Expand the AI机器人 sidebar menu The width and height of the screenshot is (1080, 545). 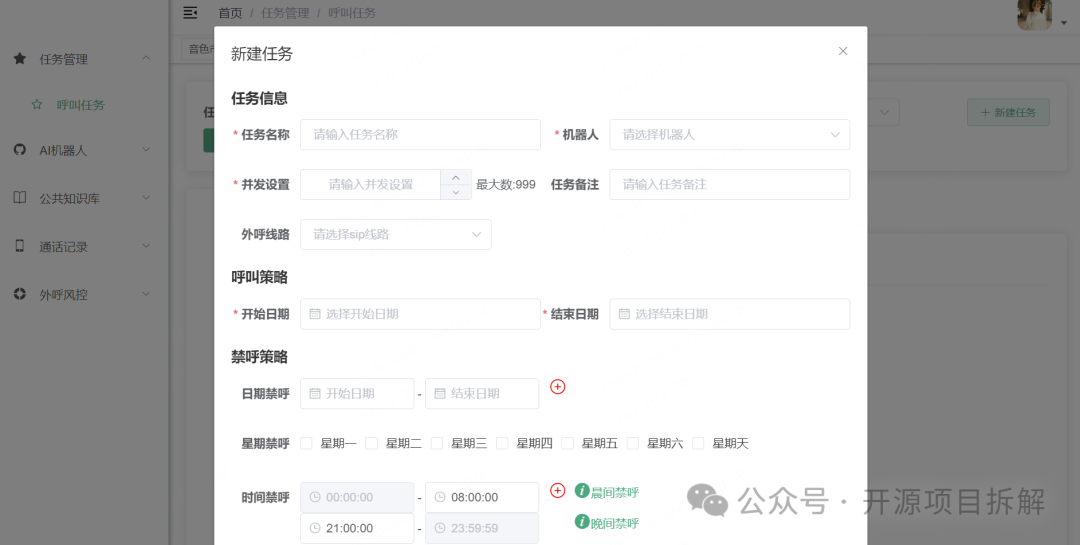coord(146,150)
